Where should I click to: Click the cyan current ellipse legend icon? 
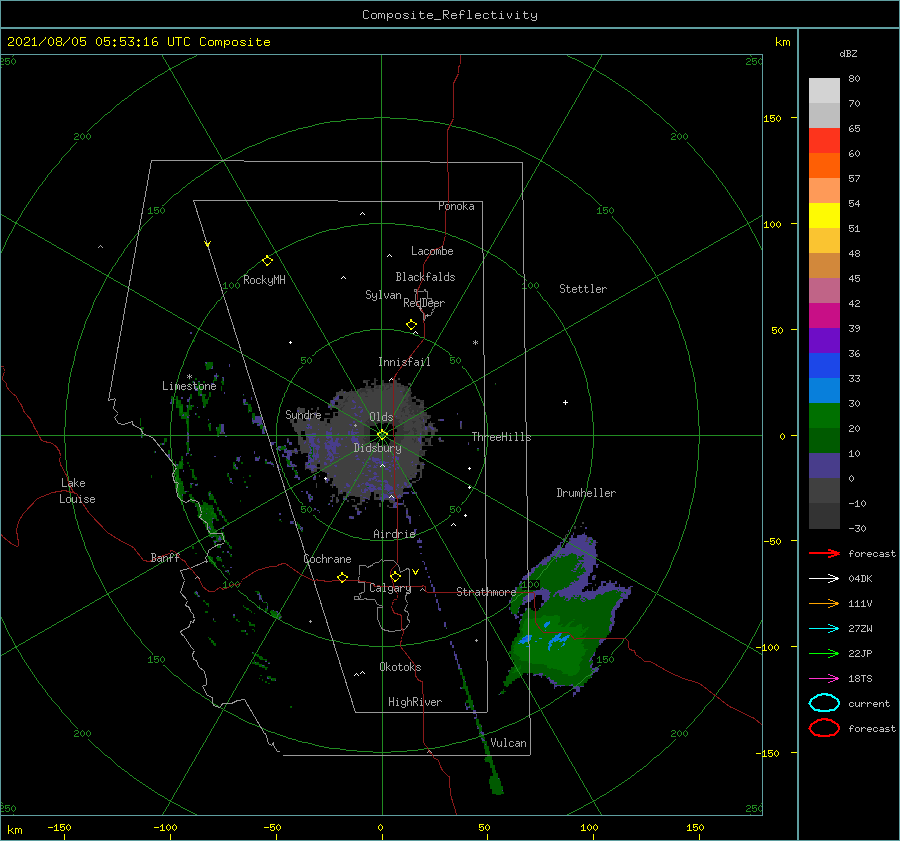[824, 703]
